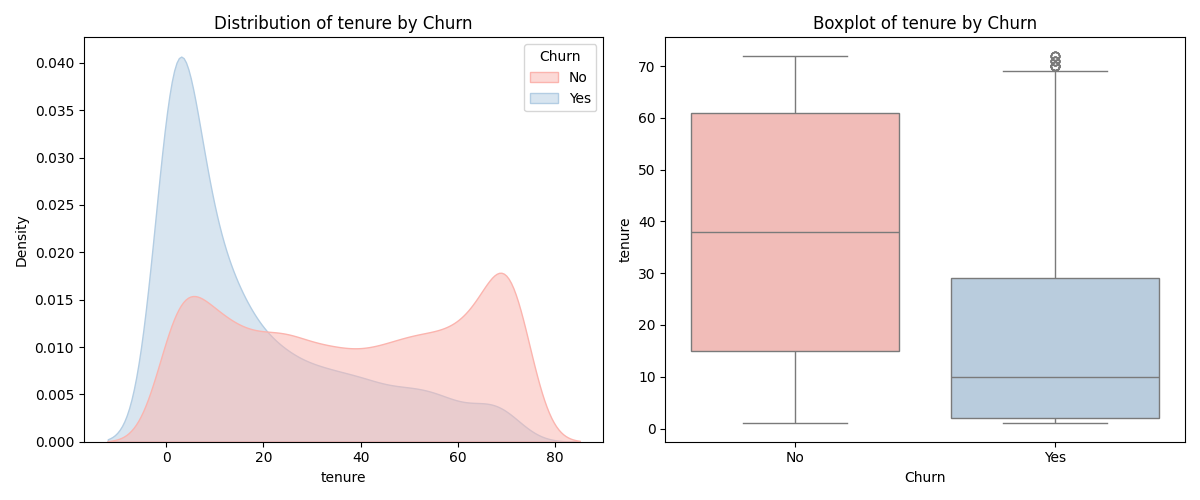Click the 'No' tick label under boxplot
The width and height of the screenshot is (1200, 500).
tap(795, 458)
